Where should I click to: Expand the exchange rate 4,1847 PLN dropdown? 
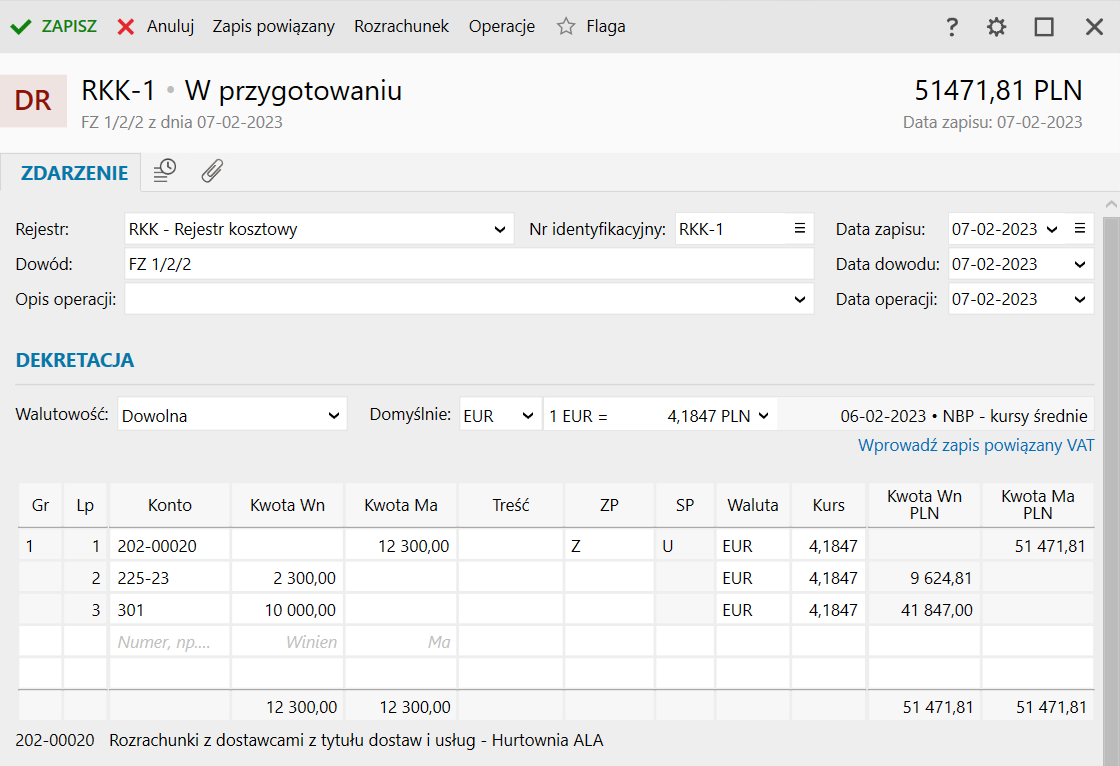[764, 416]
